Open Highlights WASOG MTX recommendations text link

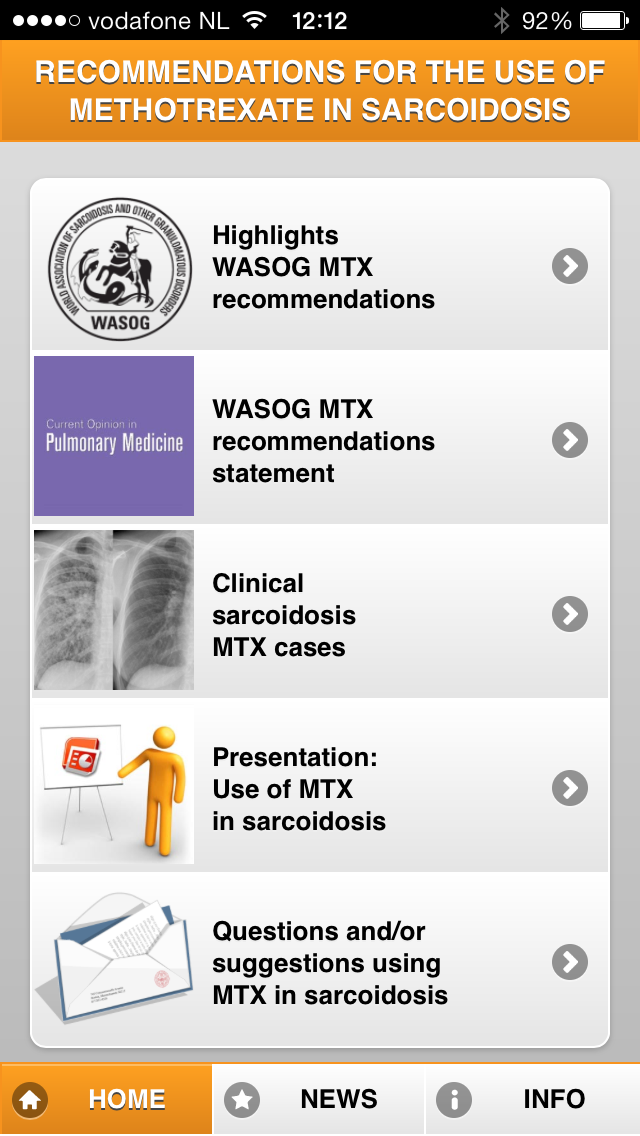323,267
